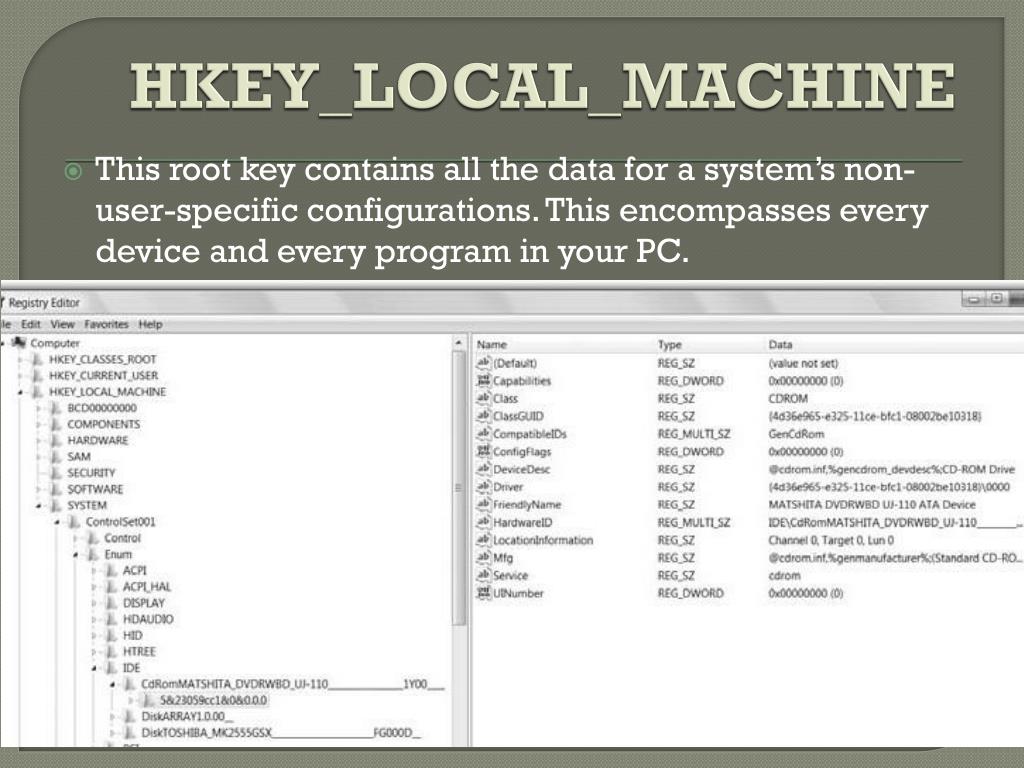Click the ClassGUID string value icon
Screen dimensions: 1024x768
point(483,415)
